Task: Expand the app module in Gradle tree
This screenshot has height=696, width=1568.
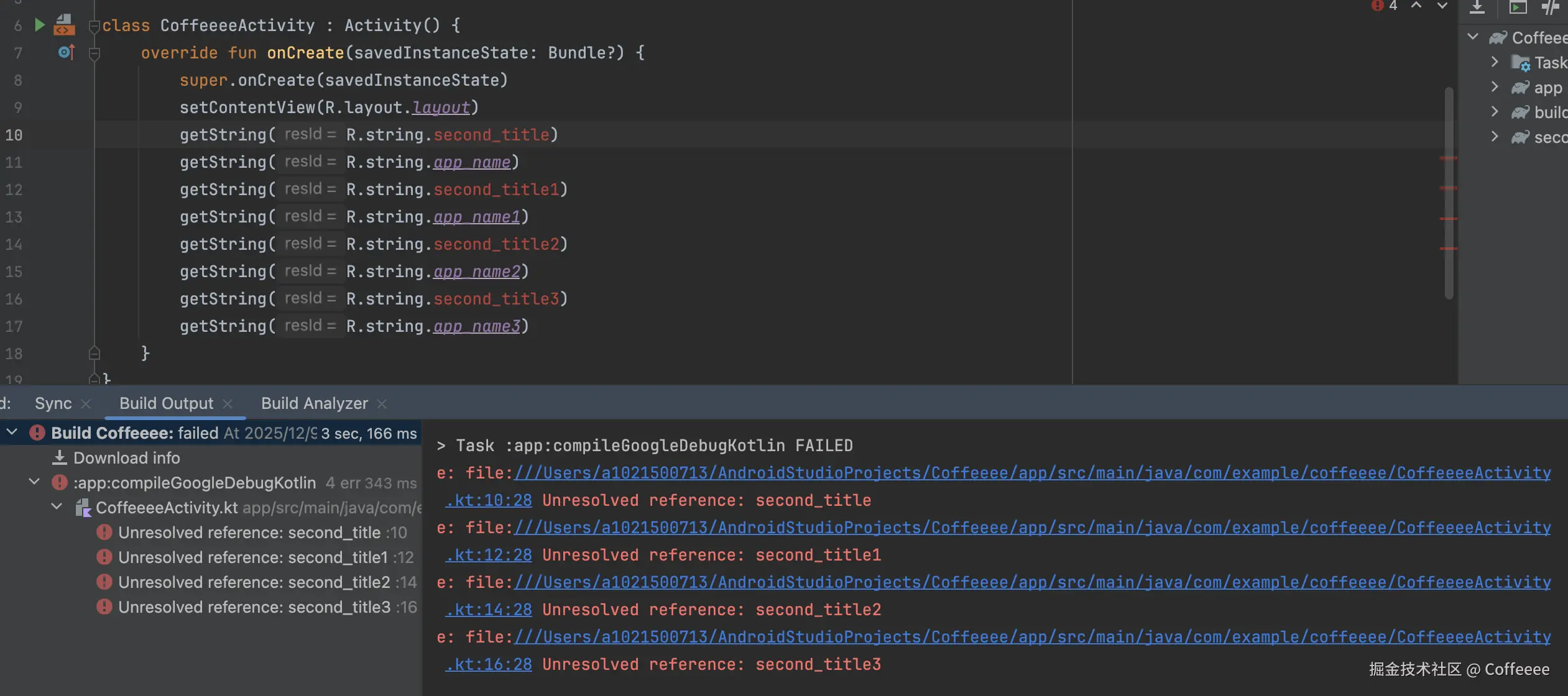Action: click(1495, 87)
